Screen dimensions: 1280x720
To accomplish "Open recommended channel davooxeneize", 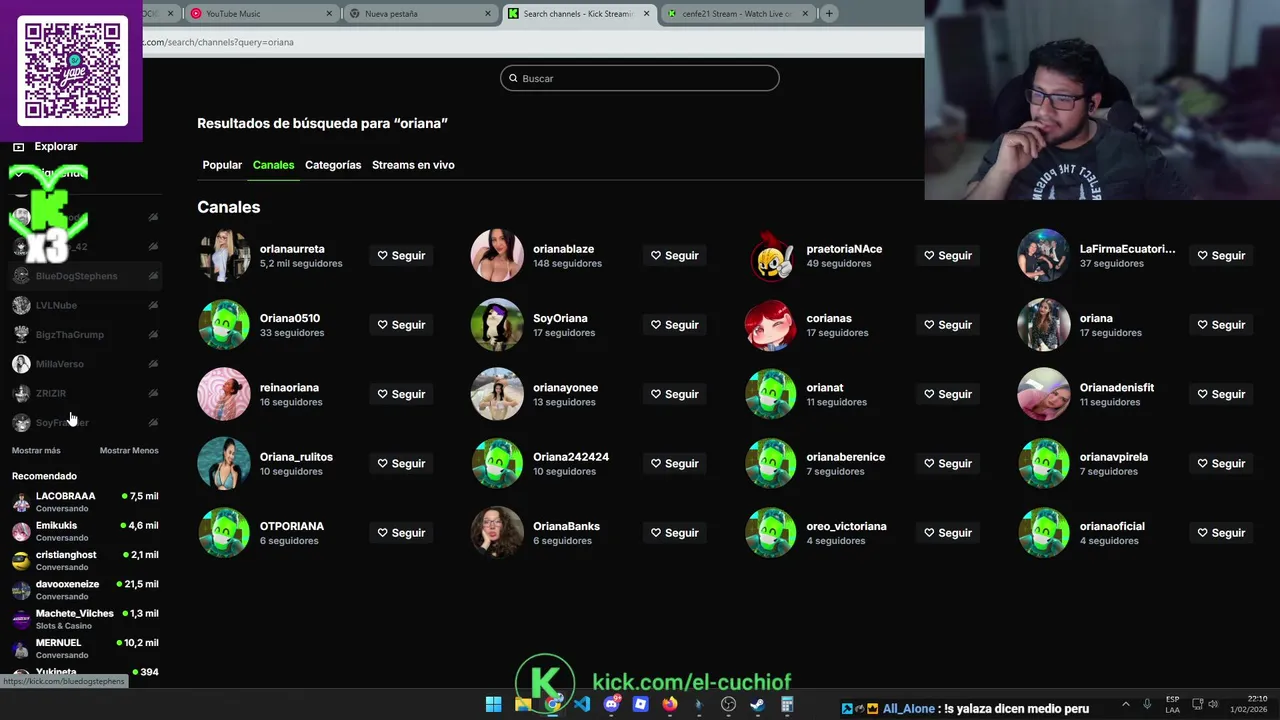I will coord(85,590).
